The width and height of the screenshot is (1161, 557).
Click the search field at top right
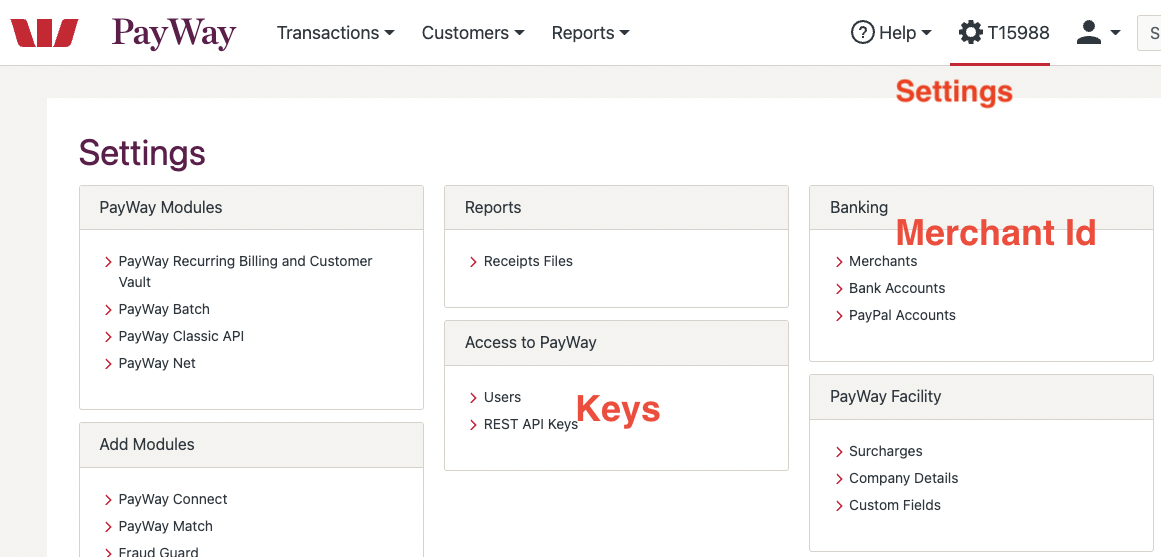click(1149, 33)
